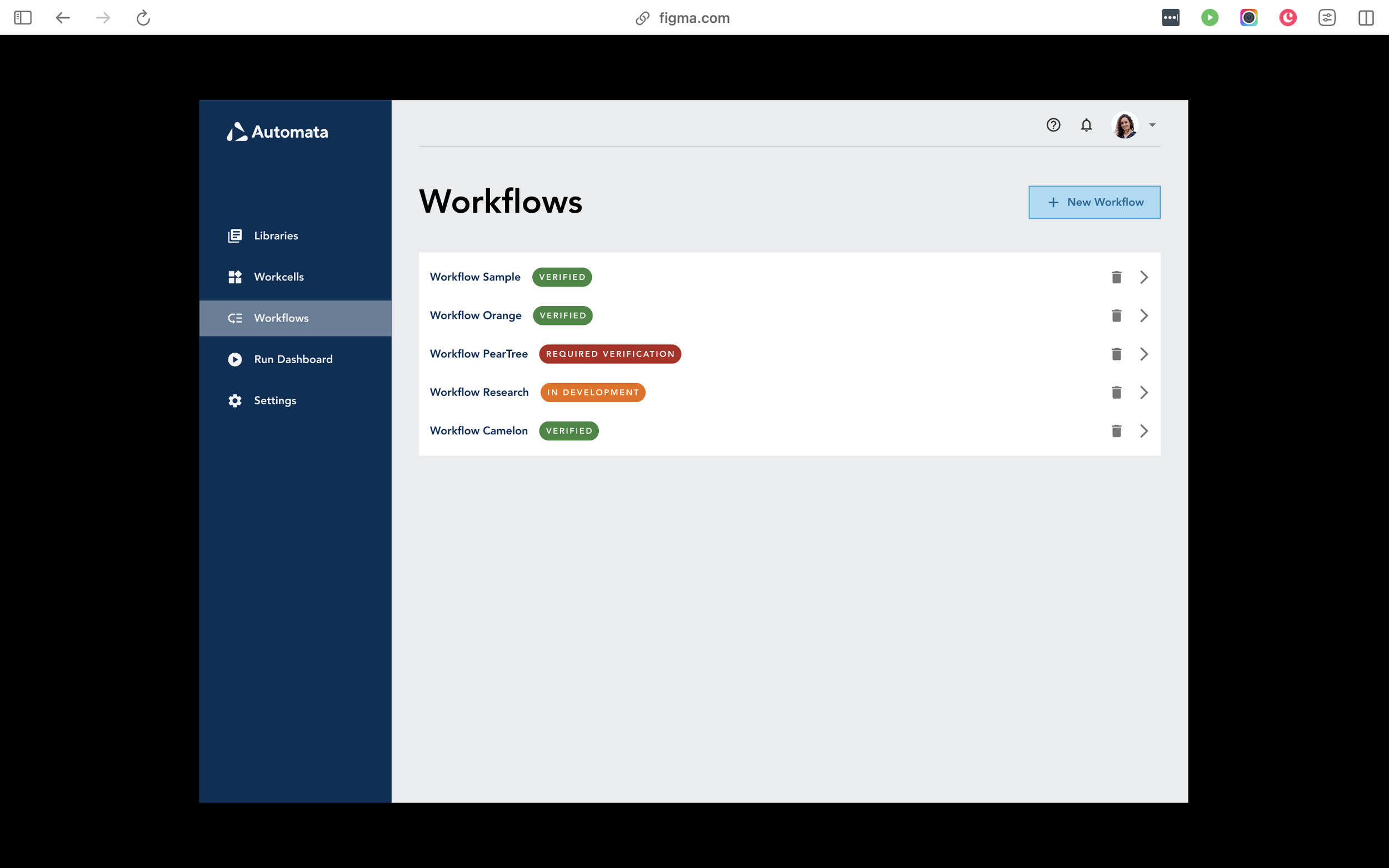1389x868 pixels.
Task: Open Workflow Sample from the list
Action: (475, 277)
